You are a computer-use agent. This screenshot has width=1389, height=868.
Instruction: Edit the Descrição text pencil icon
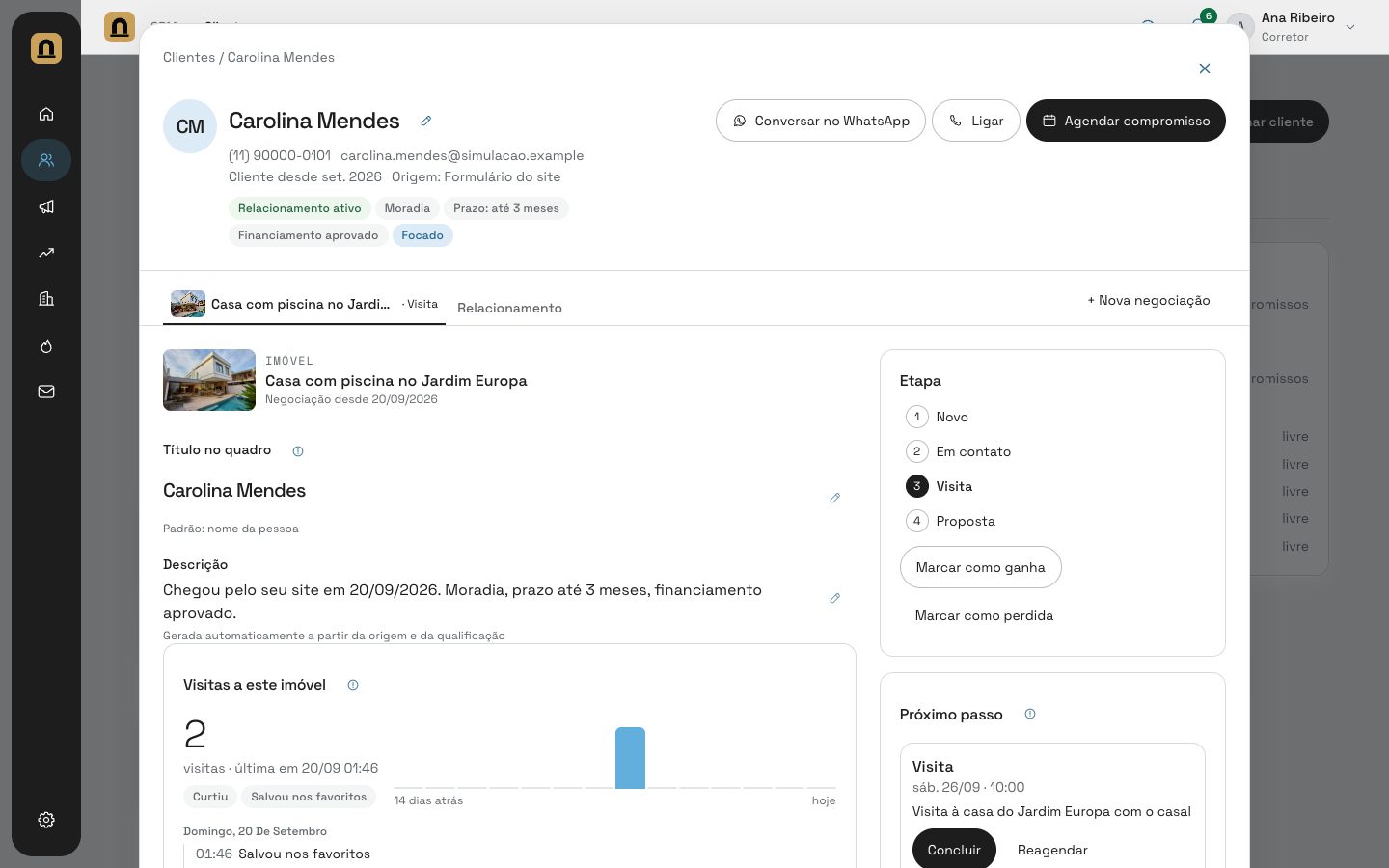coord(834,598)
